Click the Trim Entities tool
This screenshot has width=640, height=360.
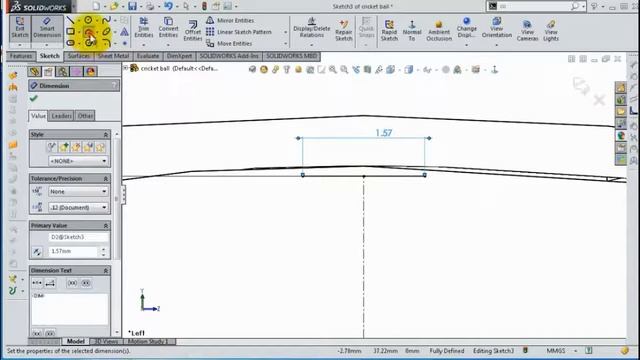(144, 27)
